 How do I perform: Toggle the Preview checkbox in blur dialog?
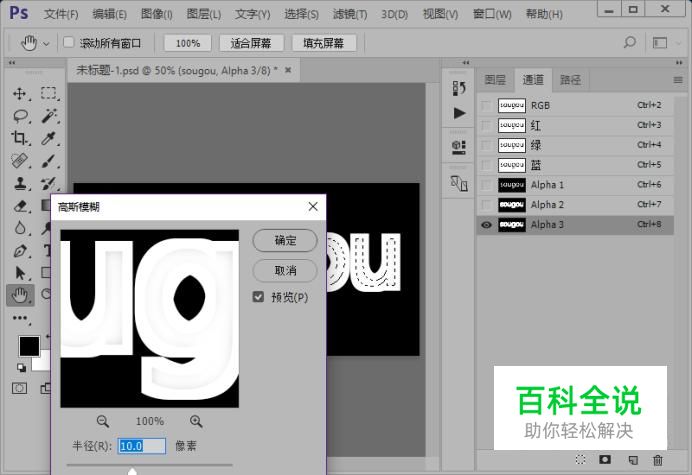click(x=258, y=297)
